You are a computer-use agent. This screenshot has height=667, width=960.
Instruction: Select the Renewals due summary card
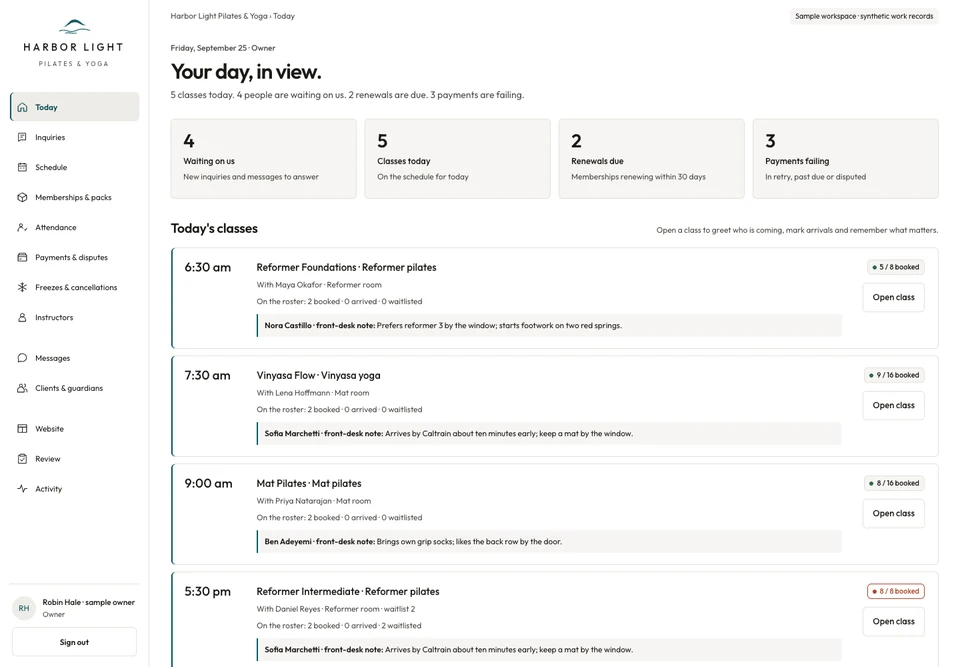pyautogui.click(x=651, y=159)
